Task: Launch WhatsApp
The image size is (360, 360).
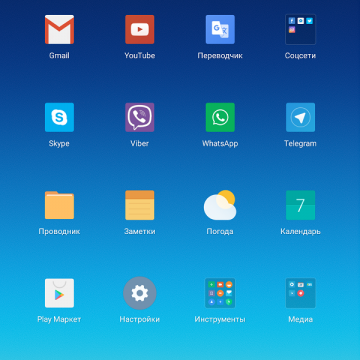Action: point(220,117)
